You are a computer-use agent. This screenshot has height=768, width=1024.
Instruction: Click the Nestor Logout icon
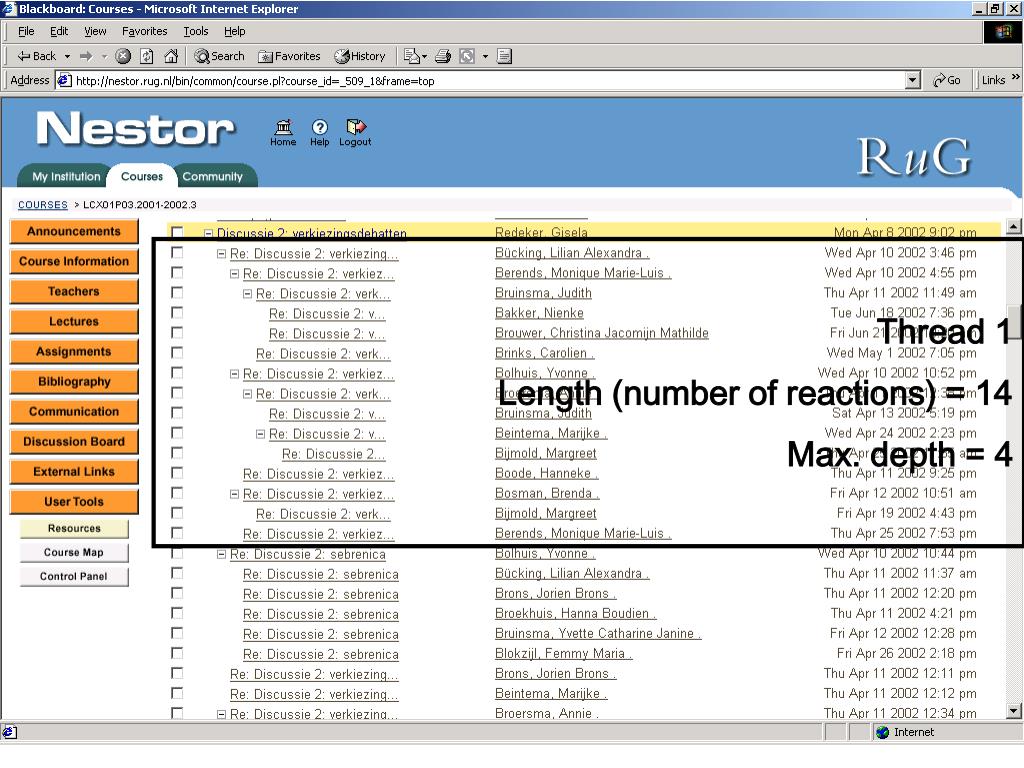click(355, 133)
